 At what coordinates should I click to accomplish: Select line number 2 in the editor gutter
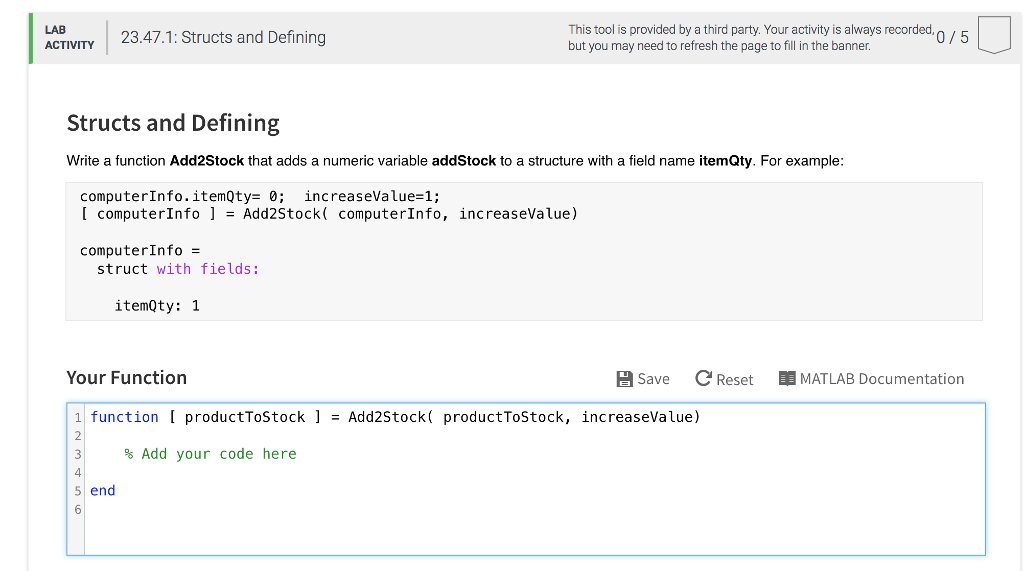[x=77, y=436]
